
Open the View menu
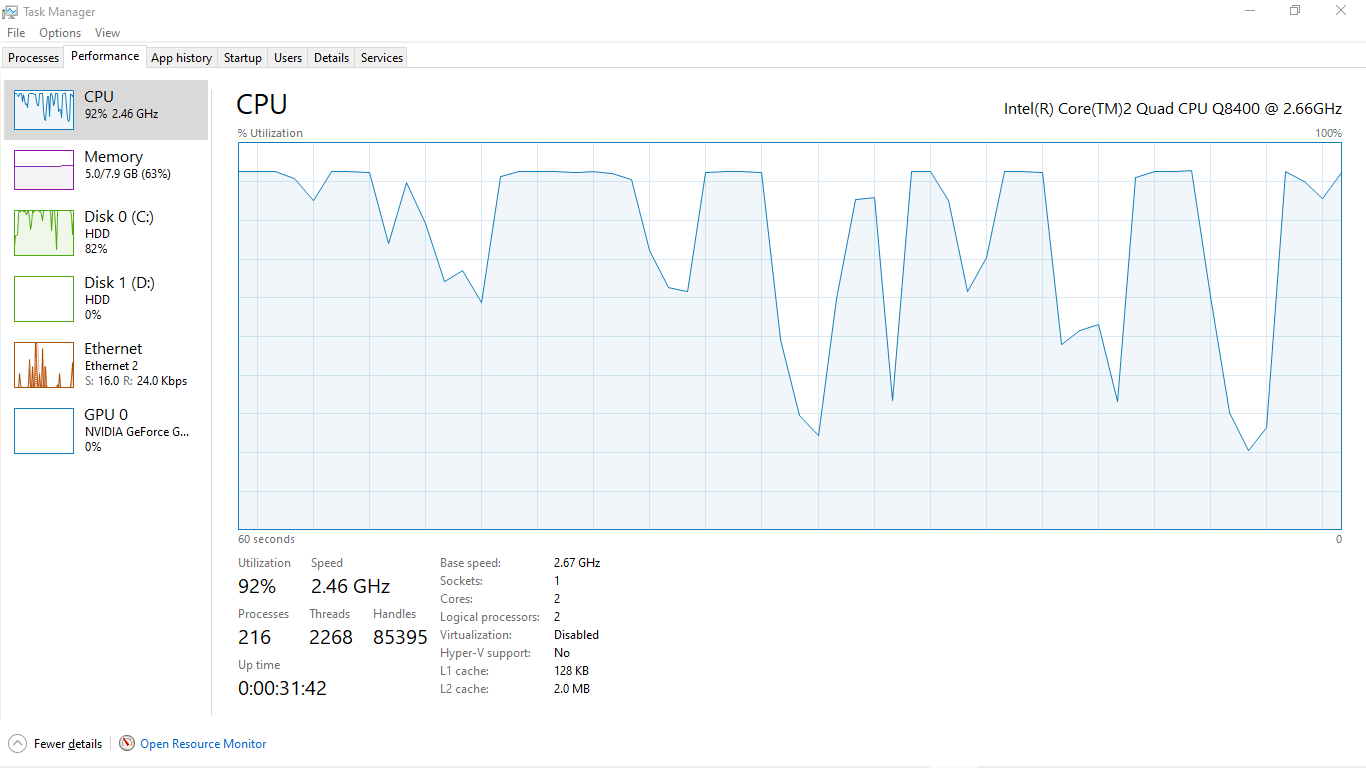pyautogui.click(x=107, y=33)
